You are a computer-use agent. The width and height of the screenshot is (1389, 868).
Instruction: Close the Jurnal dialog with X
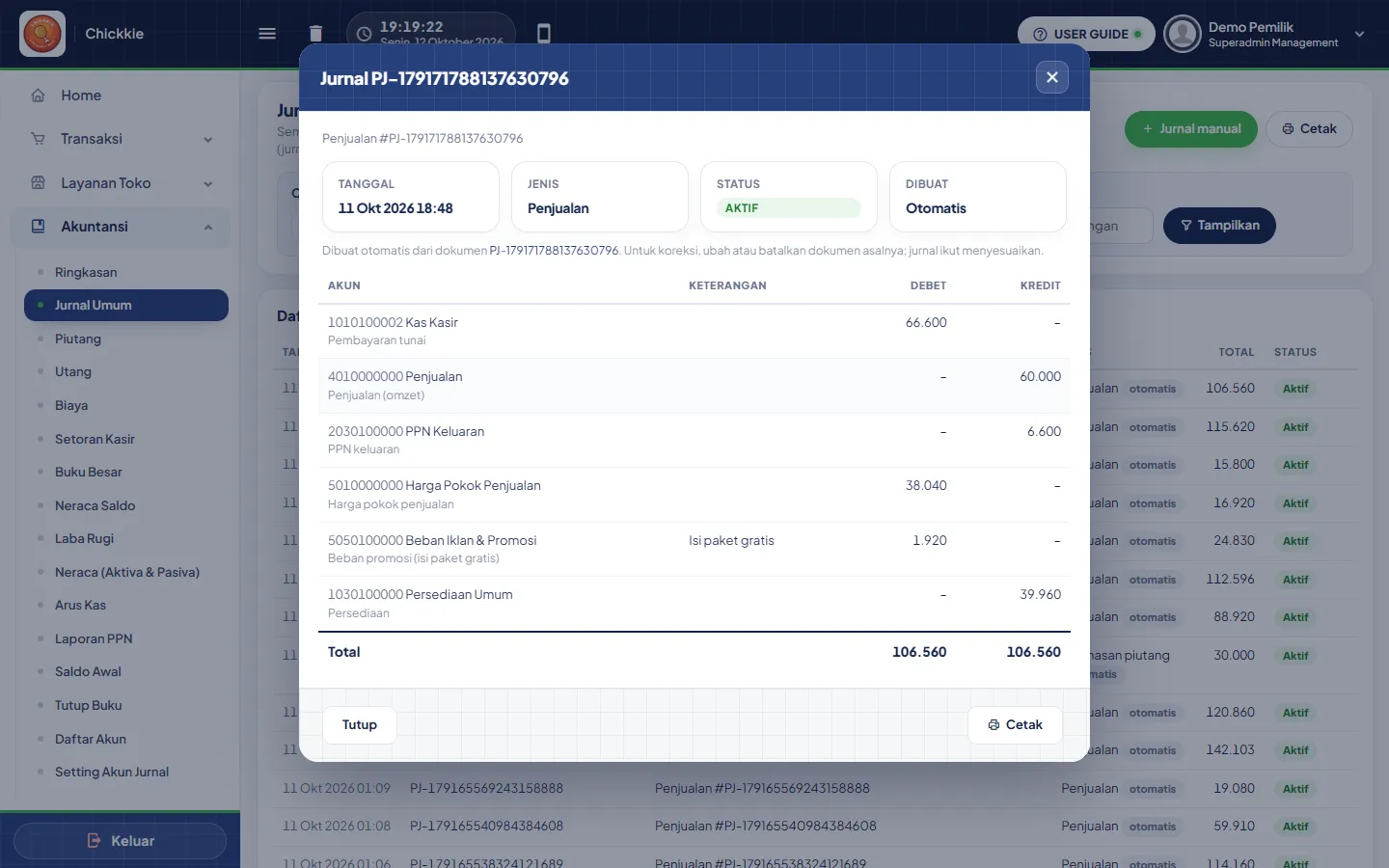pyautogui.click(x=1052, y=77)
